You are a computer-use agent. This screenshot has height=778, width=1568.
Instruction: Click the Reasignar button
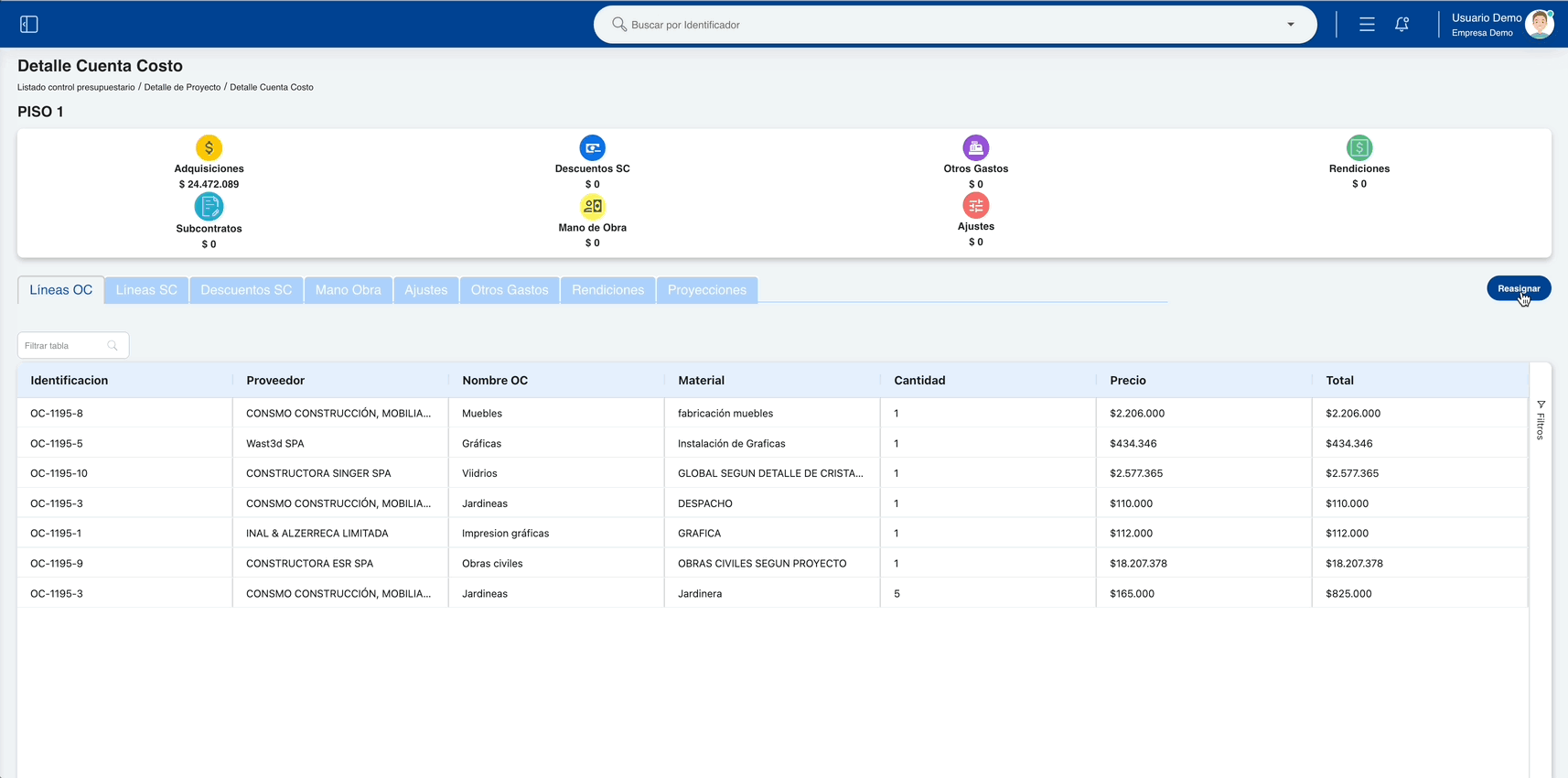tap(1519, 288)
